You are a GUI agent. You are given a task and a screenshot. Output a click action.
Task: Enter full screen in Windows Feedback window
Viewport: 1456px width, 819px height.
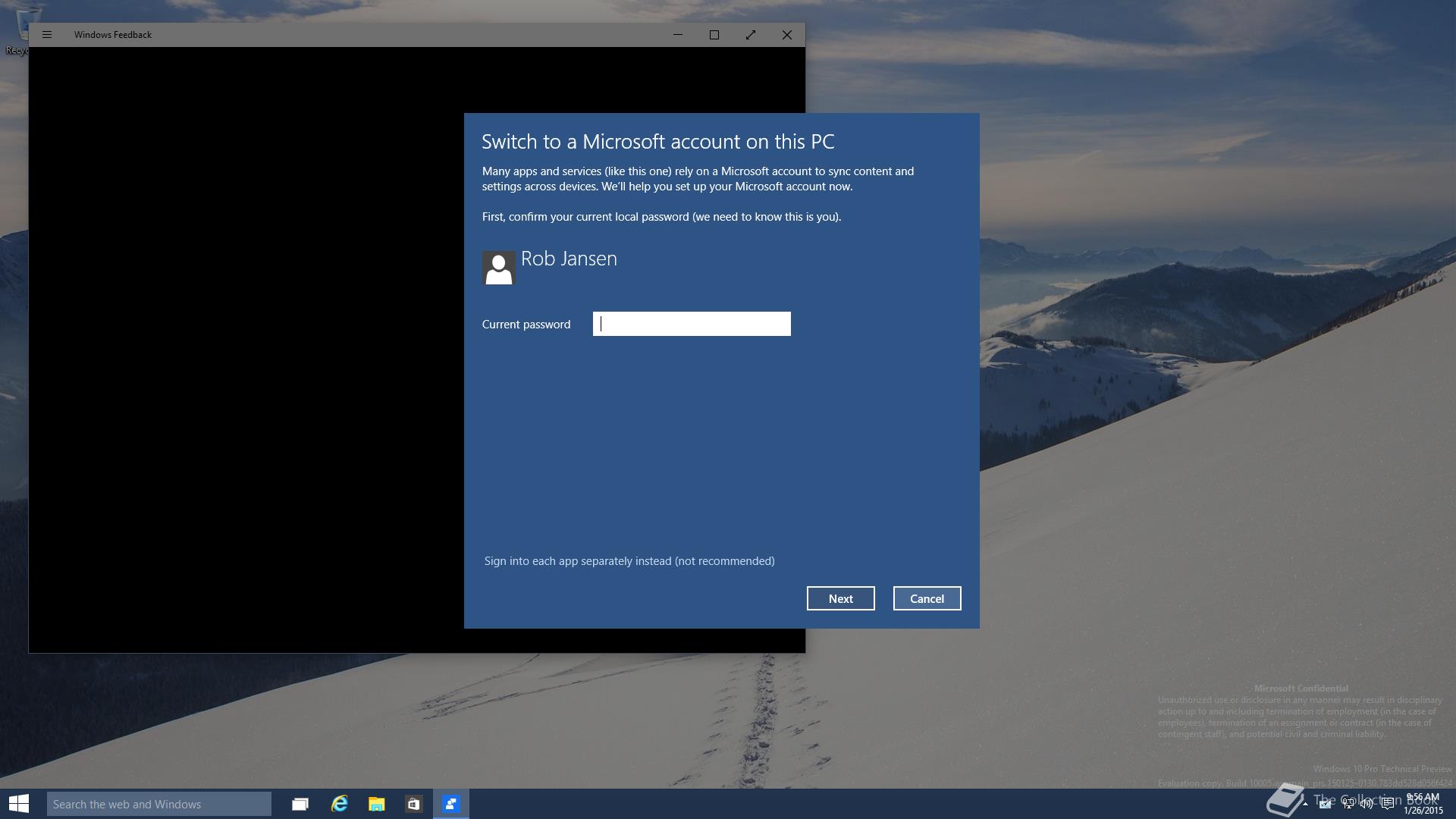[751, 35]
